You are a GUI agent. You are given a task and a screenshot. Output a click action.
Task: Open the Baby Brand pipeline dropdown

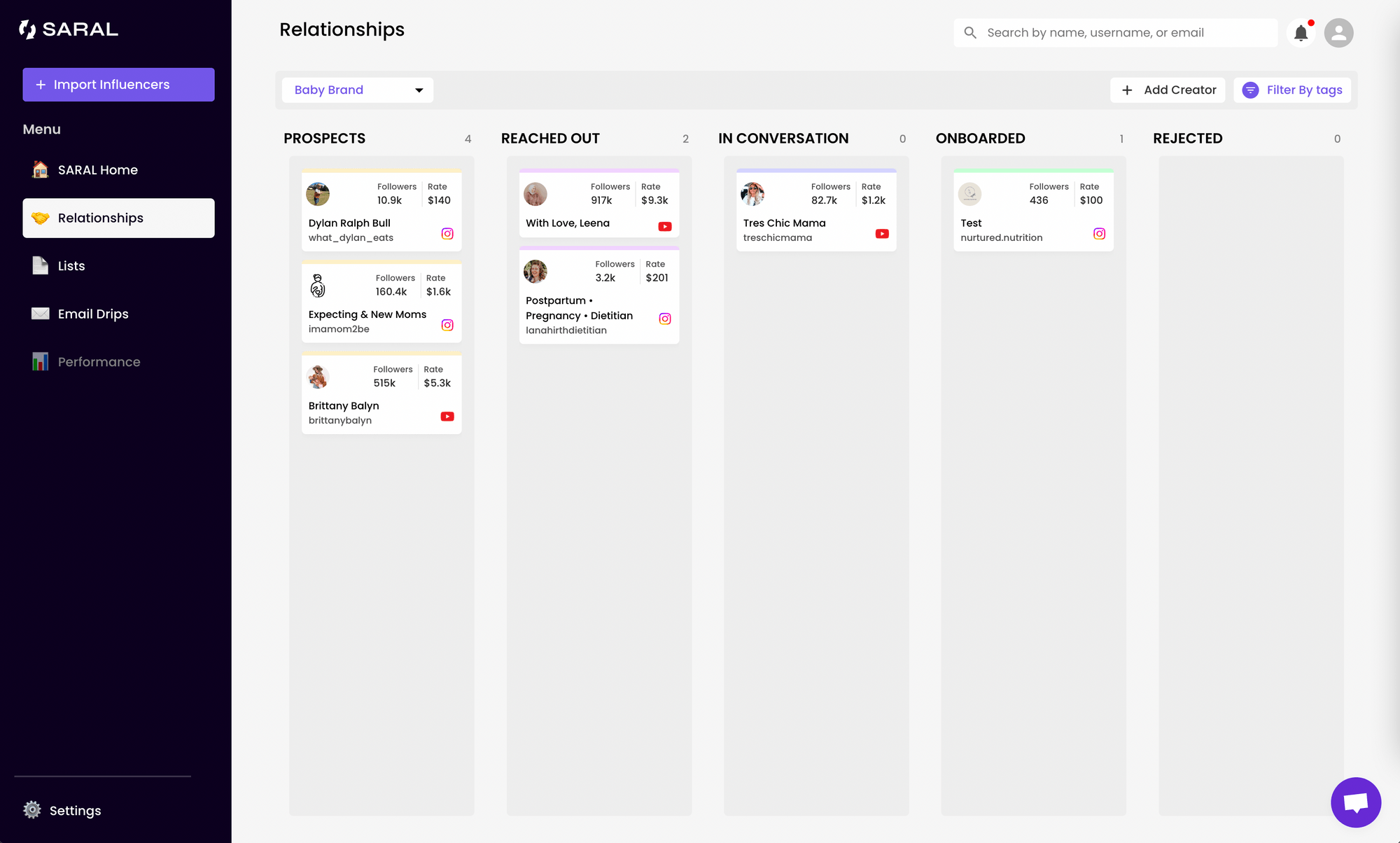point(357,90)
